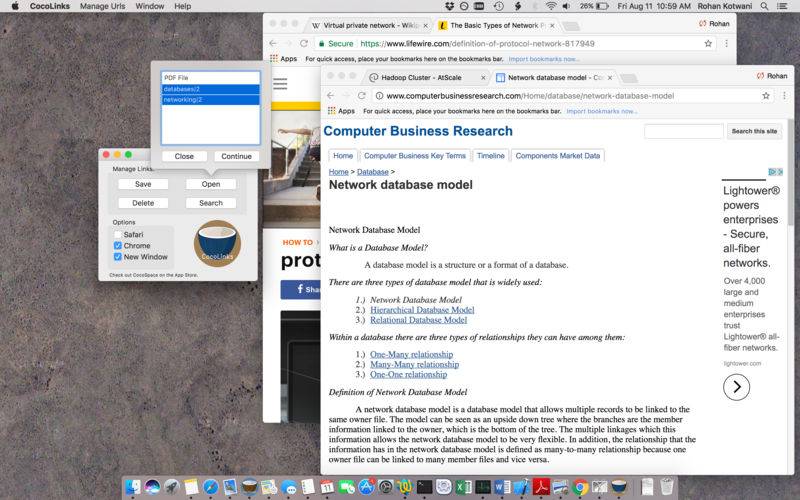The image size is (800, 500).
Task: Open Xcode icon in the dock
Action: coord(521,487)
